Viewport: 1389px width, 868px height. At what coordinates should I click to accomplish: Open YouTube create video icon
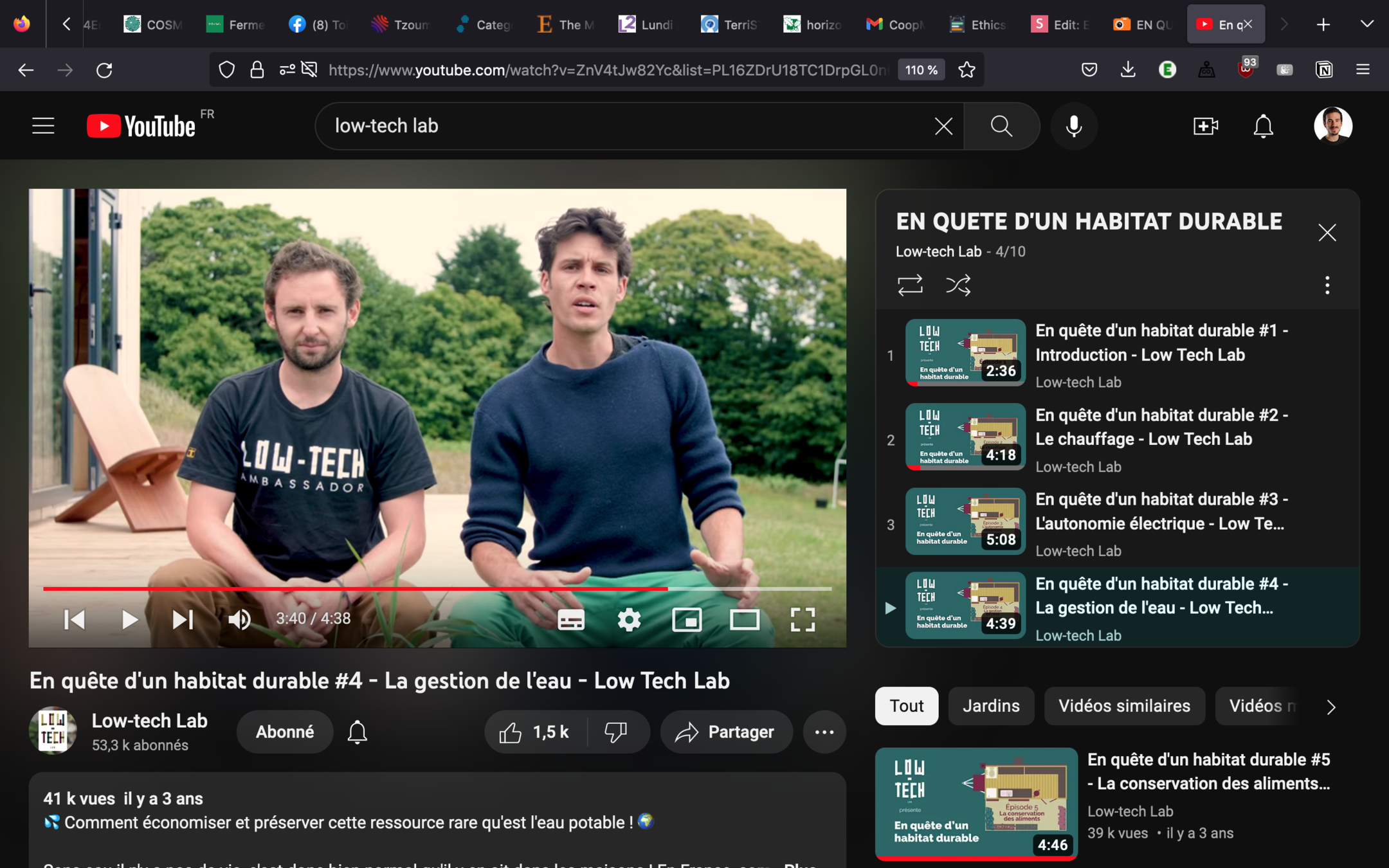coord(1205,126)
